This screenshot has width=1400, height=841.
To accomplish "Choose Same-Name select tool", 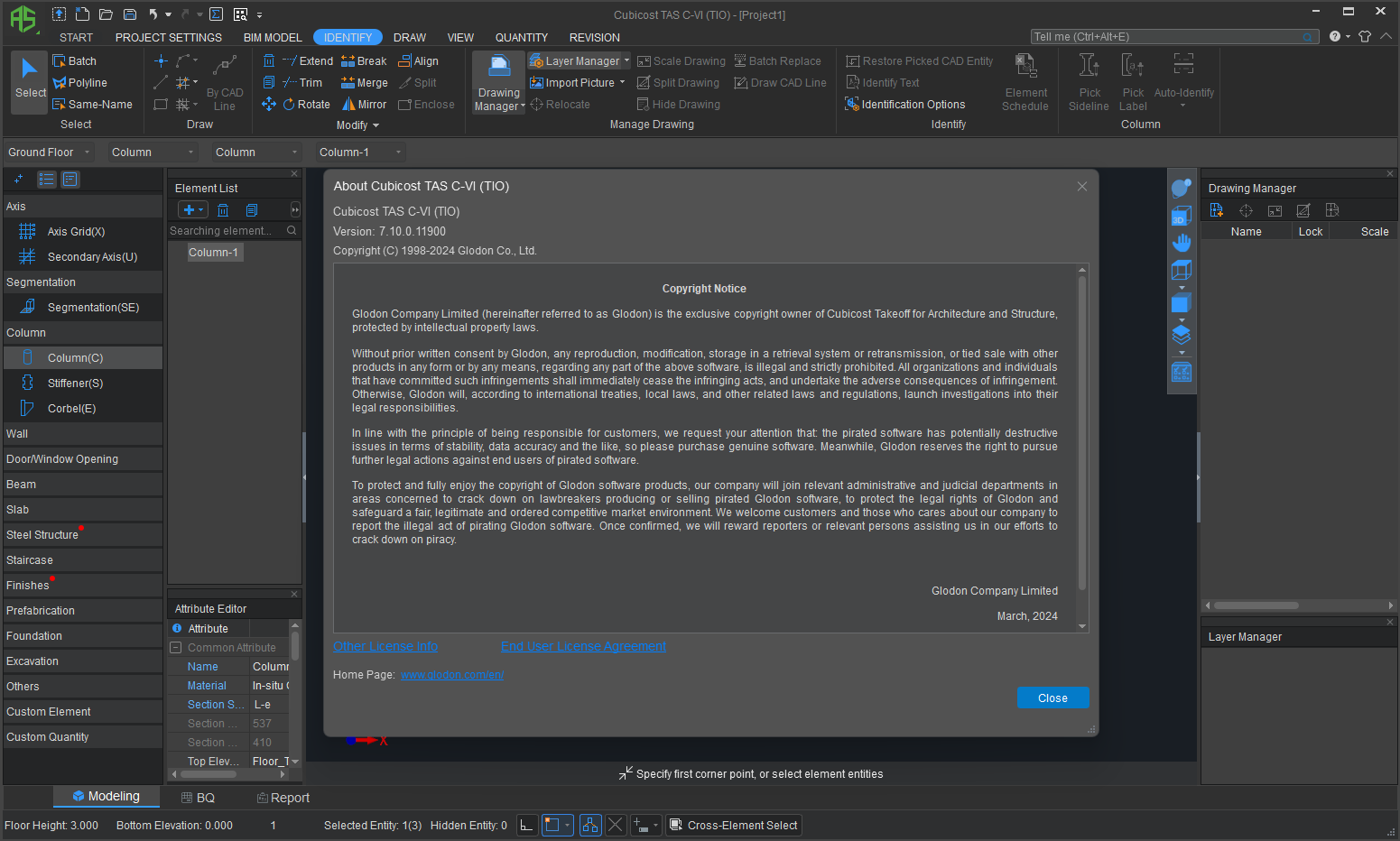I will [92, 105].
